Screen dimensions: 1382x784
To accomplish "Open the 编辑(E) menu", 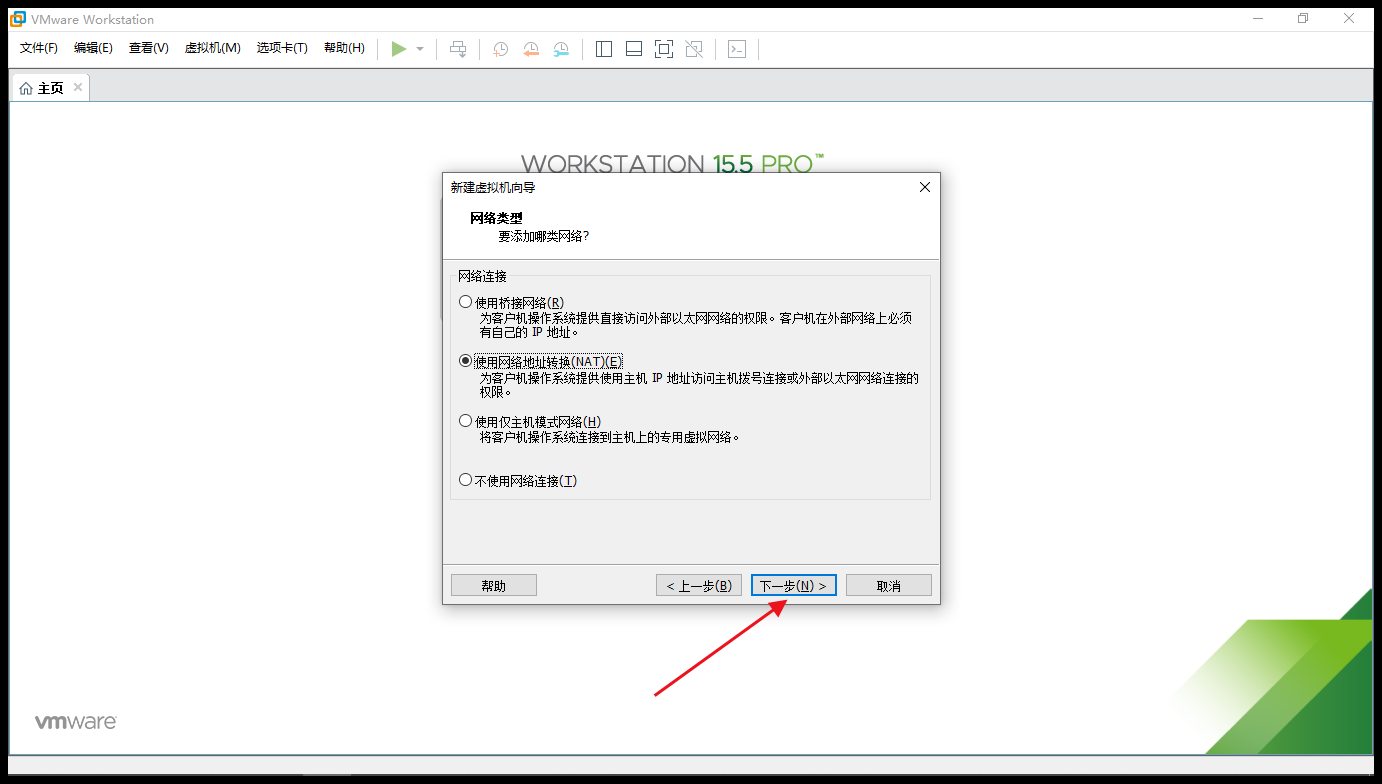I will pos(93,48).
